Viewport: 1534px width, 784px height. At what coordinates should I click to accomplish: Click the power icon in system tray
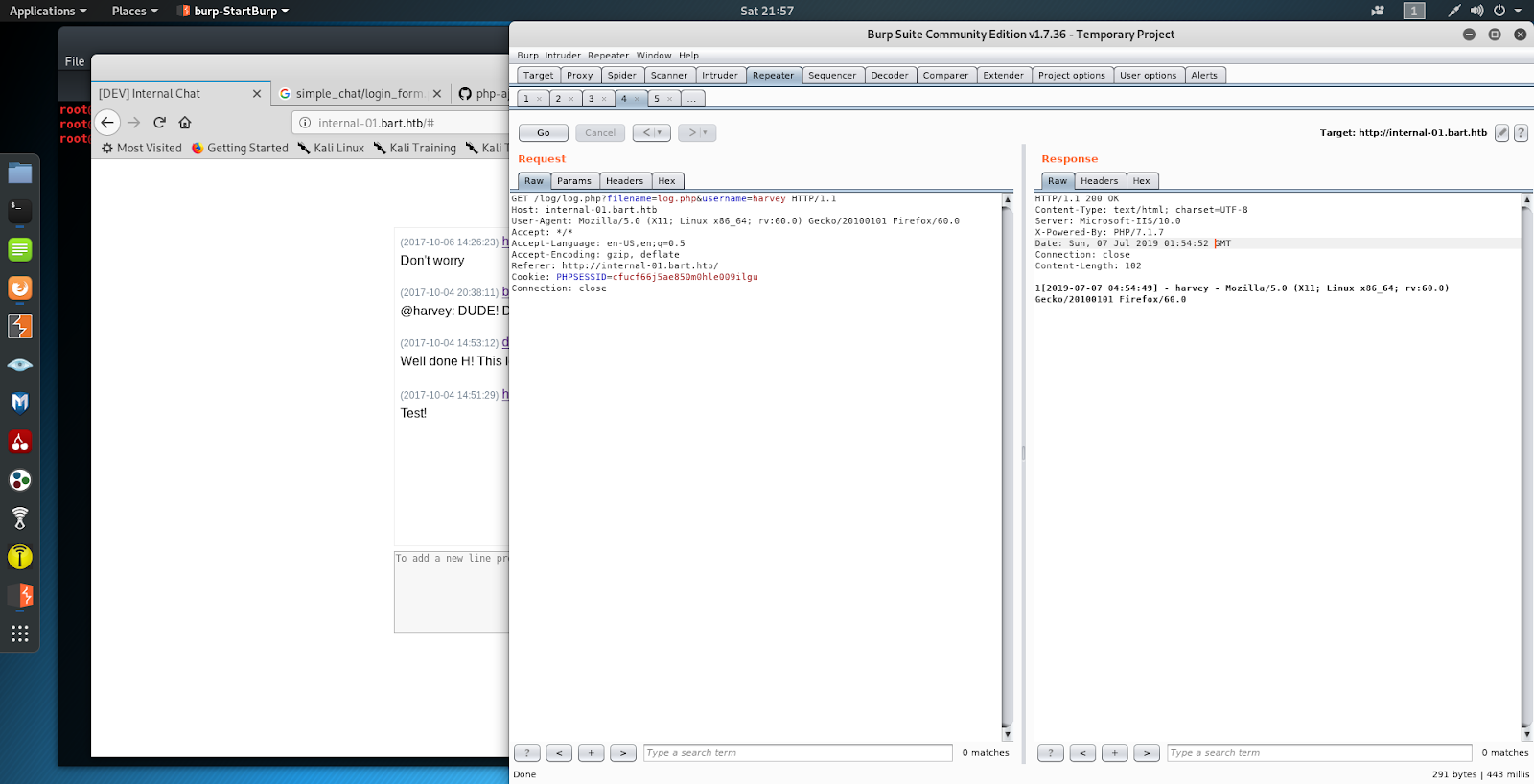[x=1499, y=11]
